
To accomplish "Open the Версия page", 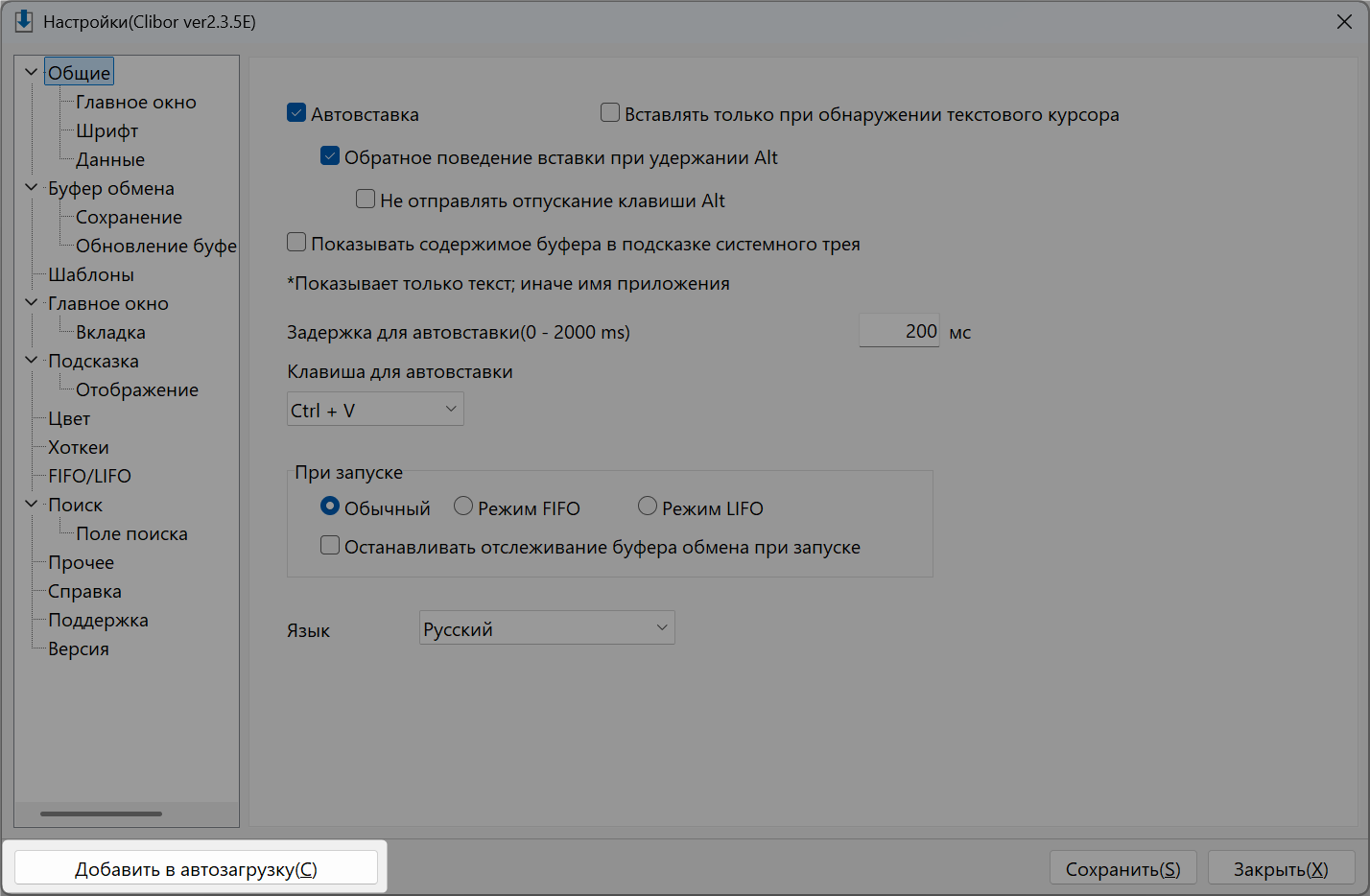I will [x=79, y=648].
